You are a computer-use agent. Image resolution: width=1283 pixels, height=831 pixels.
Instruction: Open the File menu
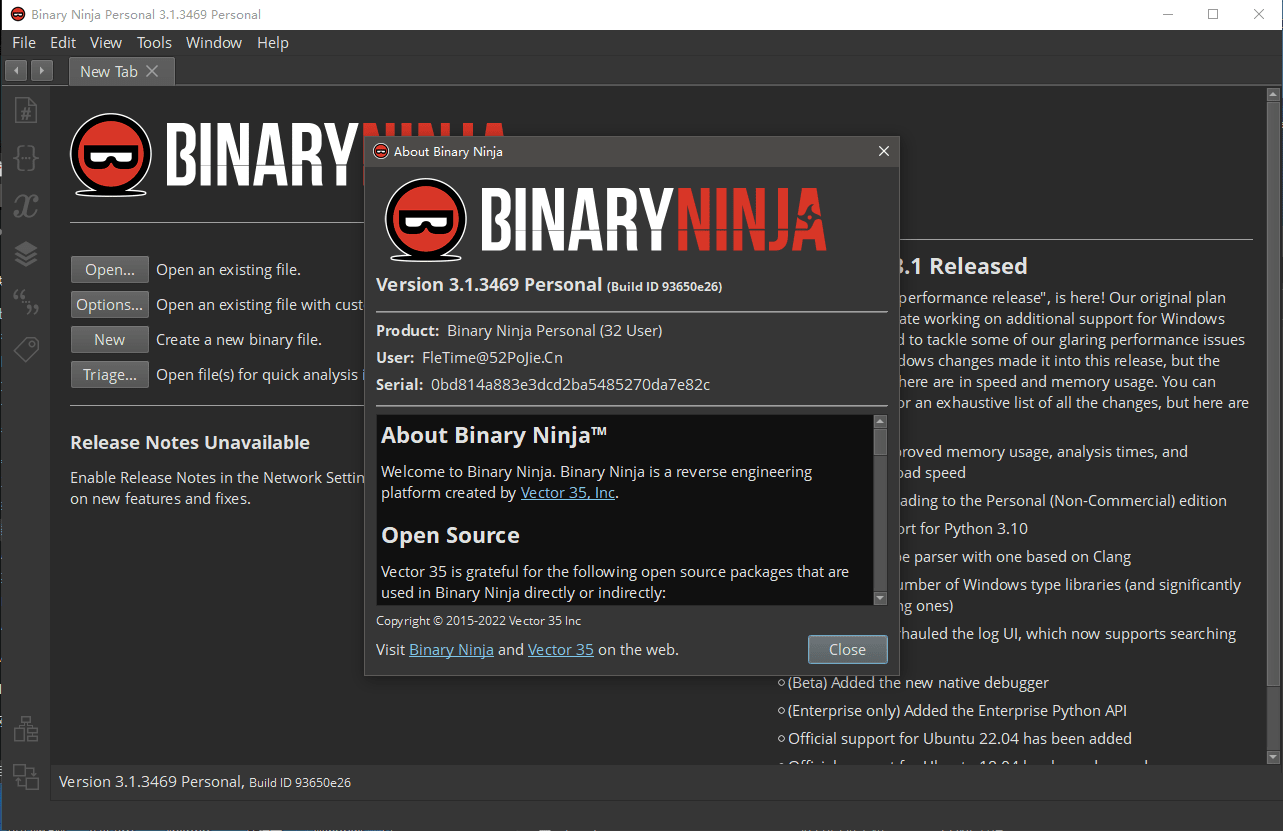point(24,42)
